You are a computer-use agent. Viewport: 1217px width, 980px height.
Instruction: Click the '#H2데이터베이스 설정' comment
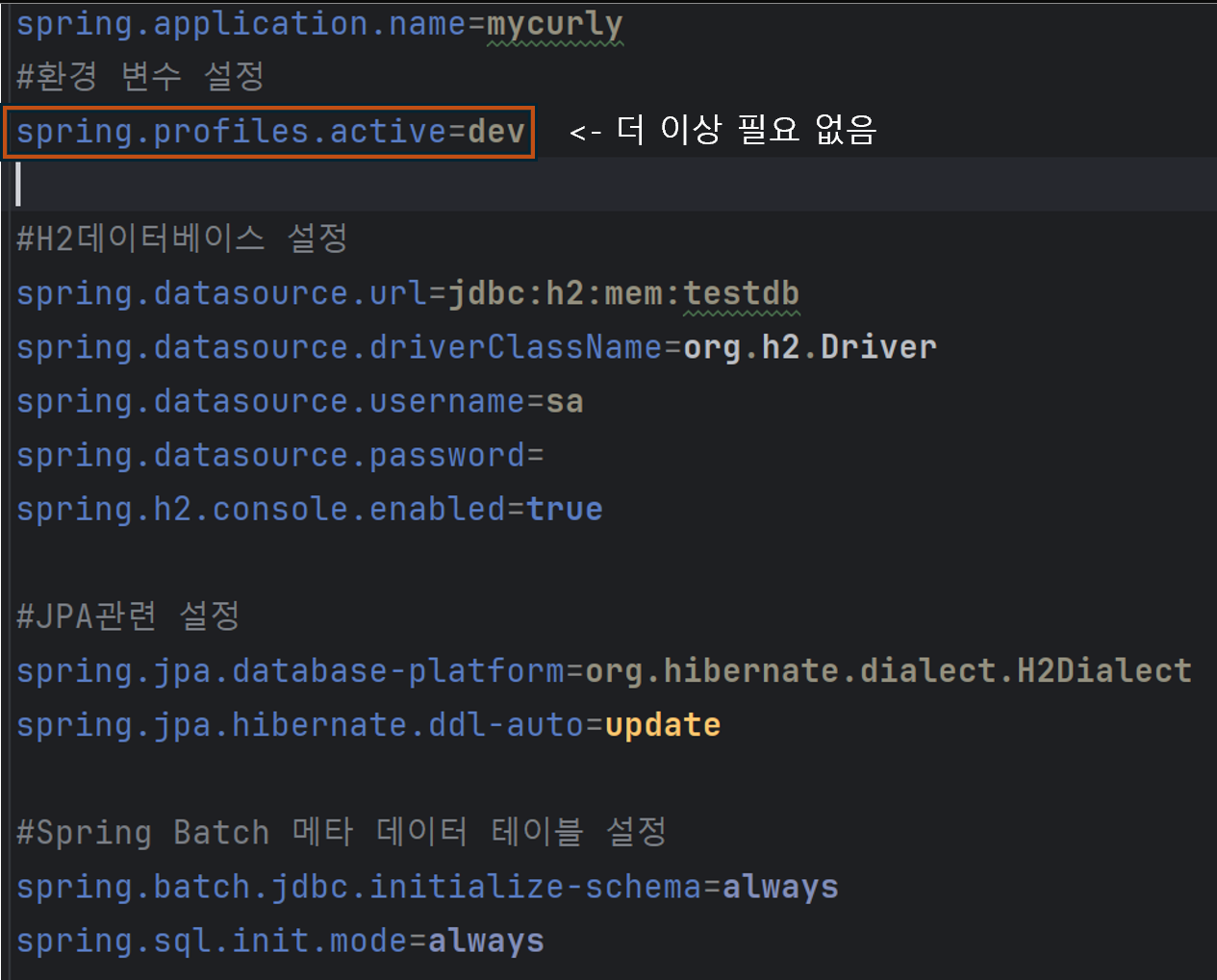coord(182,239)
